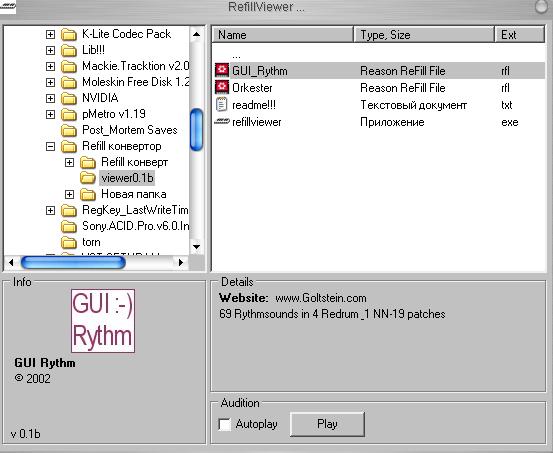Select the torn folder label
This screenshot has width=553, height=453.
click(x=91, y=242)
